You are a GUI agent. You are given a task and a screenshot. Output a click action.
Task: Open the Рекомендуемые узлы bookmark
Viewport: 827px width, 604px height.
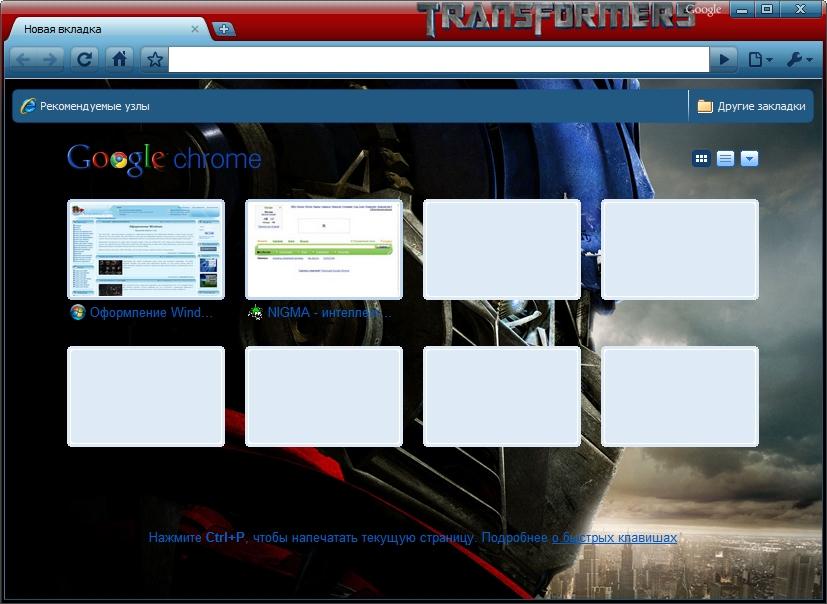click(x=85, y=106)
